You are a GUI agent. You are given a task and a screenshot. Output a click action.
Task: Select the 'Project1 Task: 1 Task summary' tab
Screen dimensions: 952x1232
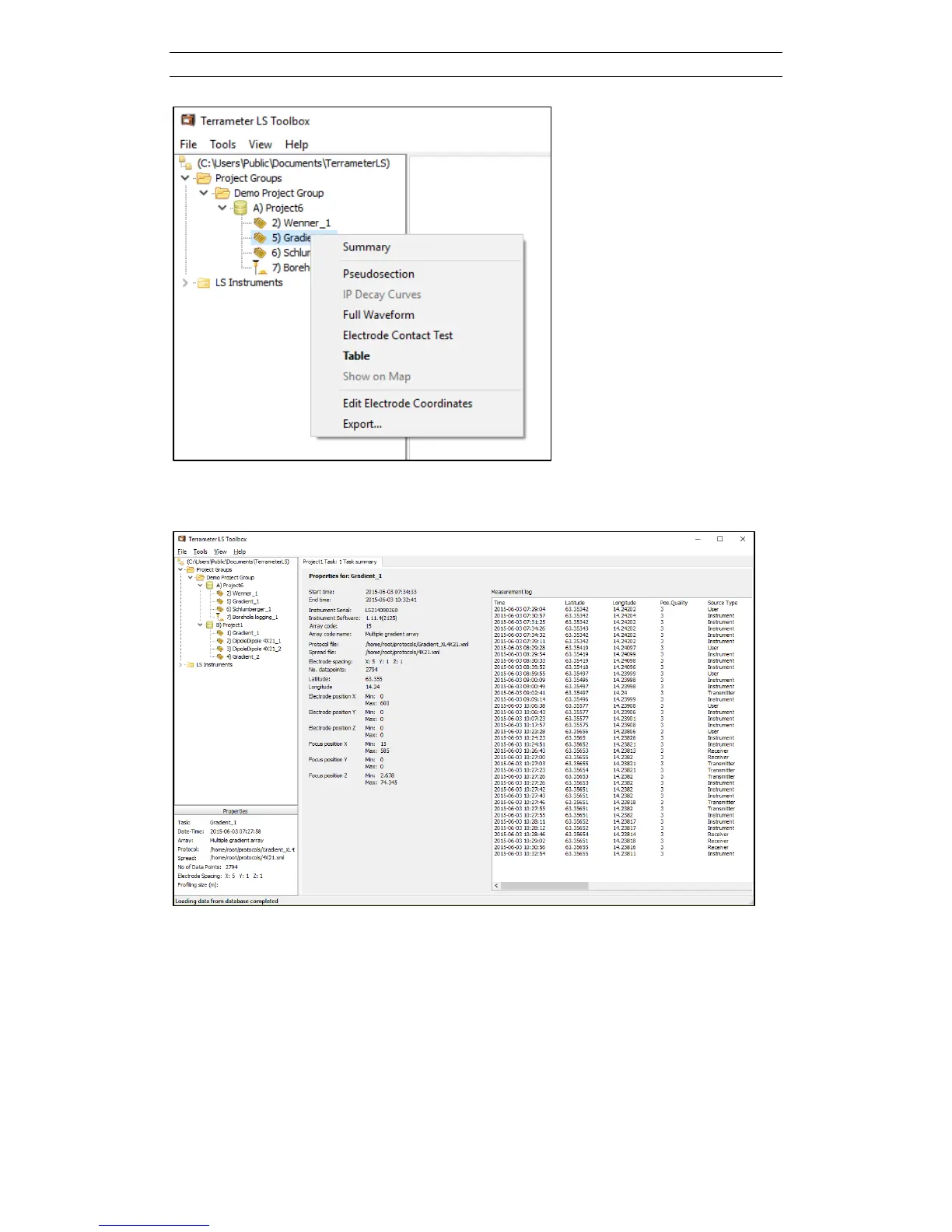340,562
